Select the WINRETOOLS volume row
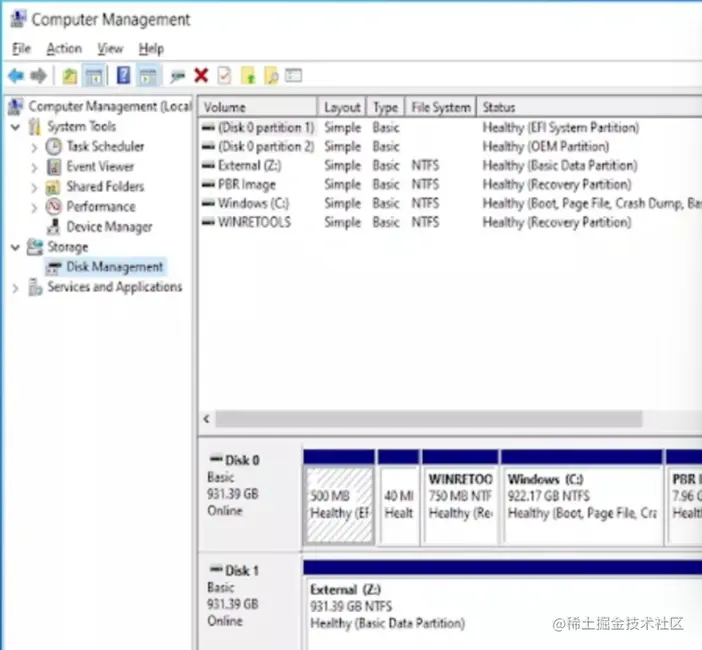The image size is (702, 650). pos(450,222)
